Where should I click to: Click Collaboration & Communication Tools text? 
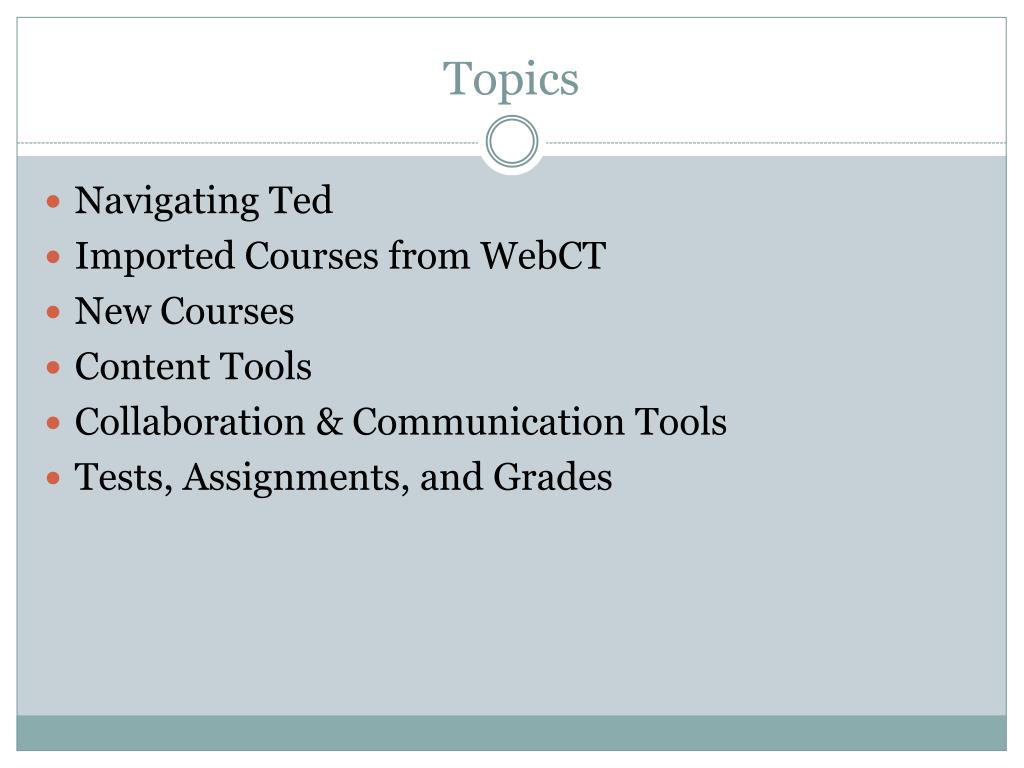coord(400,422)
